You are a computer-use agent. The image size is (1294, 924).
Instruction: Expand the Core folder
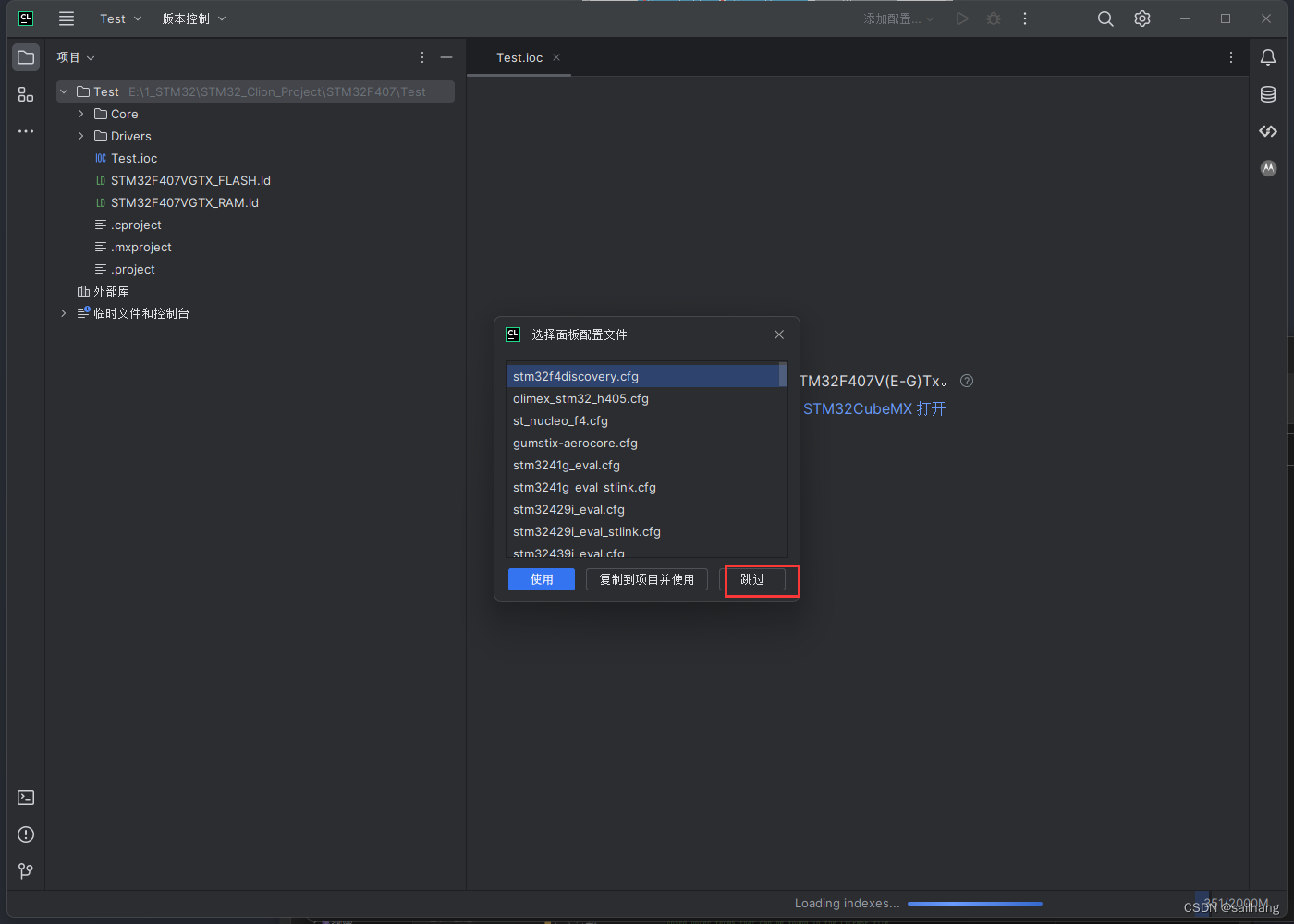click(81, 114)
